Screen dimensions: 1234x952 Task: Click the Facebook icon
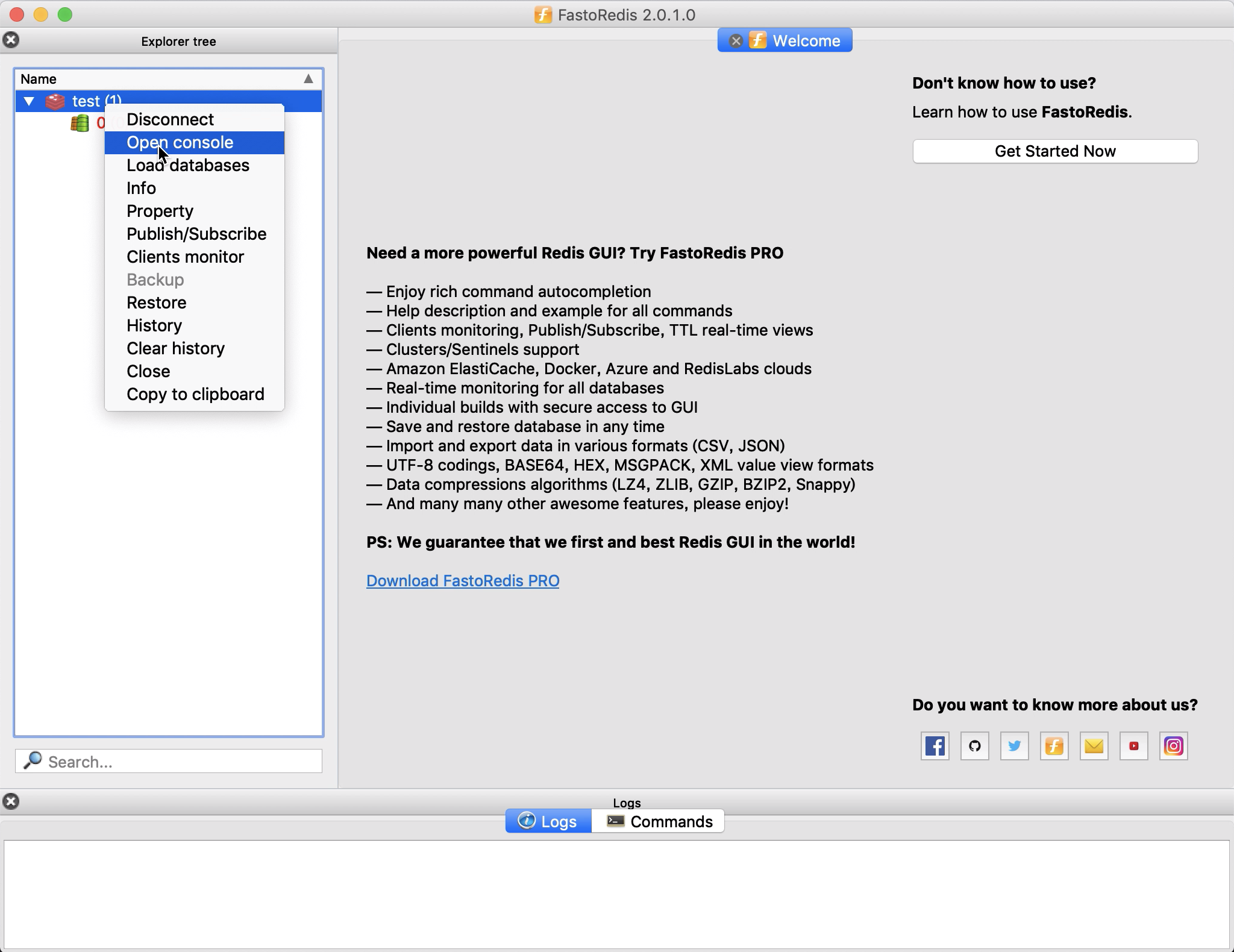pos(935,746)
